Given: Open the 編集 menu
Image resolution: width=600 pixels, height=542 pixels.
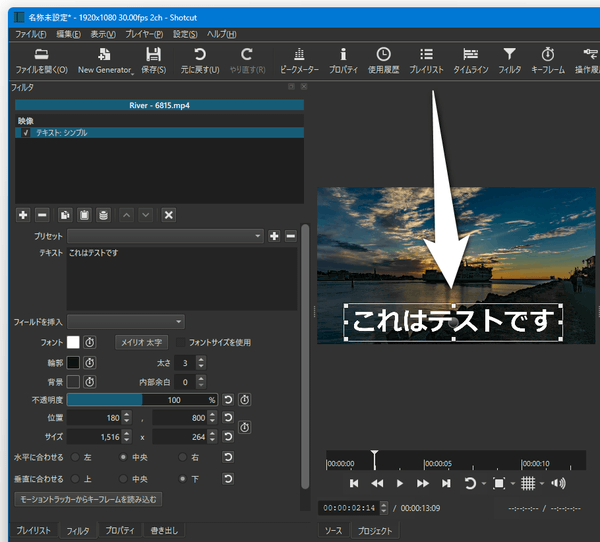Looking at the screenshot, I should click(x=68, y=34).
